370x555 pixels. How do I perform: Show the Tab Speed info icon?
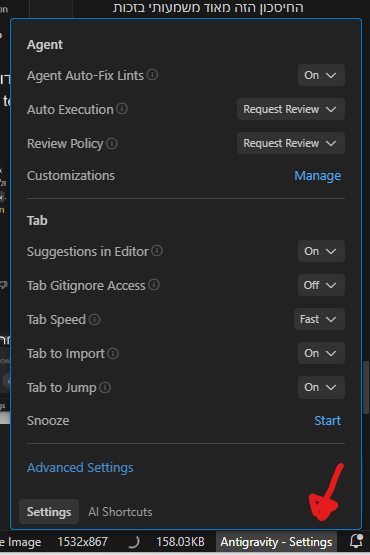click(x=95, y=319)
